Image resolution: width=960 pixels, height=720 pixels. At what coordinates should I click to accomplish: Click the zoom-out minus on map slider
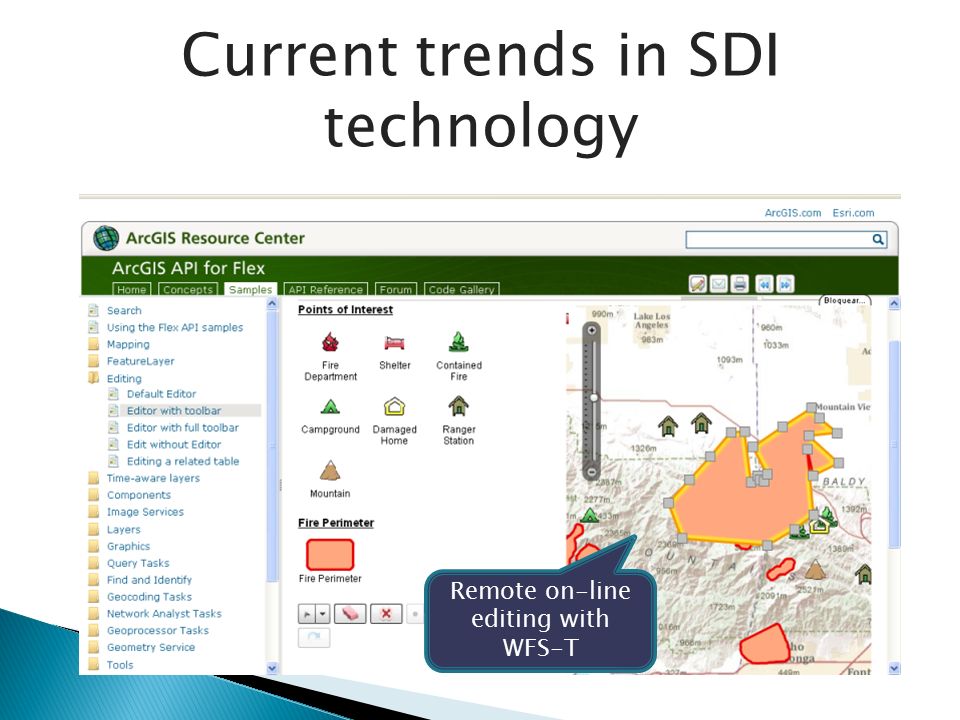592,472
